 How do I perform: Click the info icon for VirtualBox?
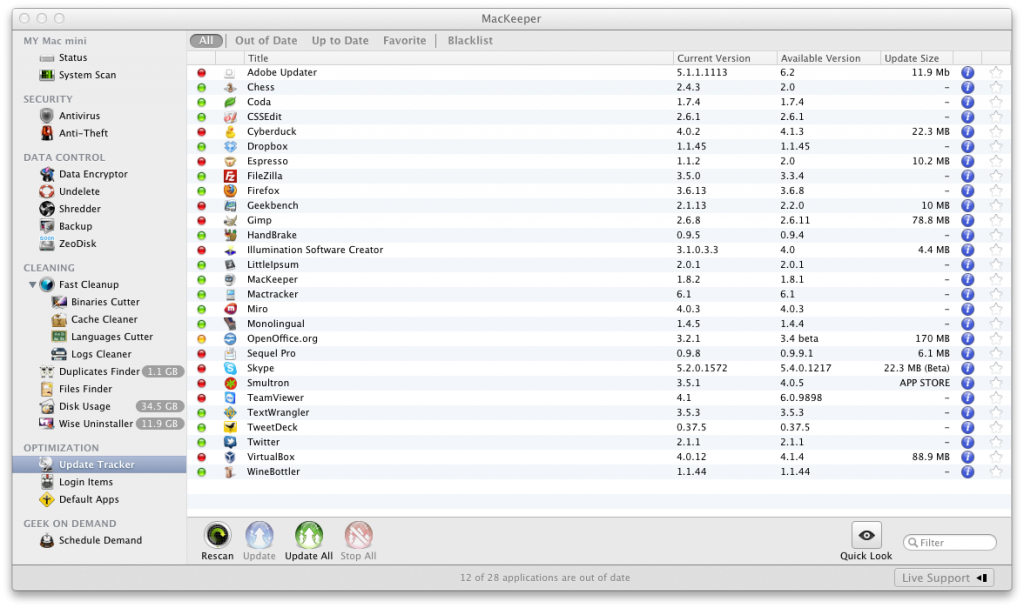pyautogui.click(x=968, y=457)
